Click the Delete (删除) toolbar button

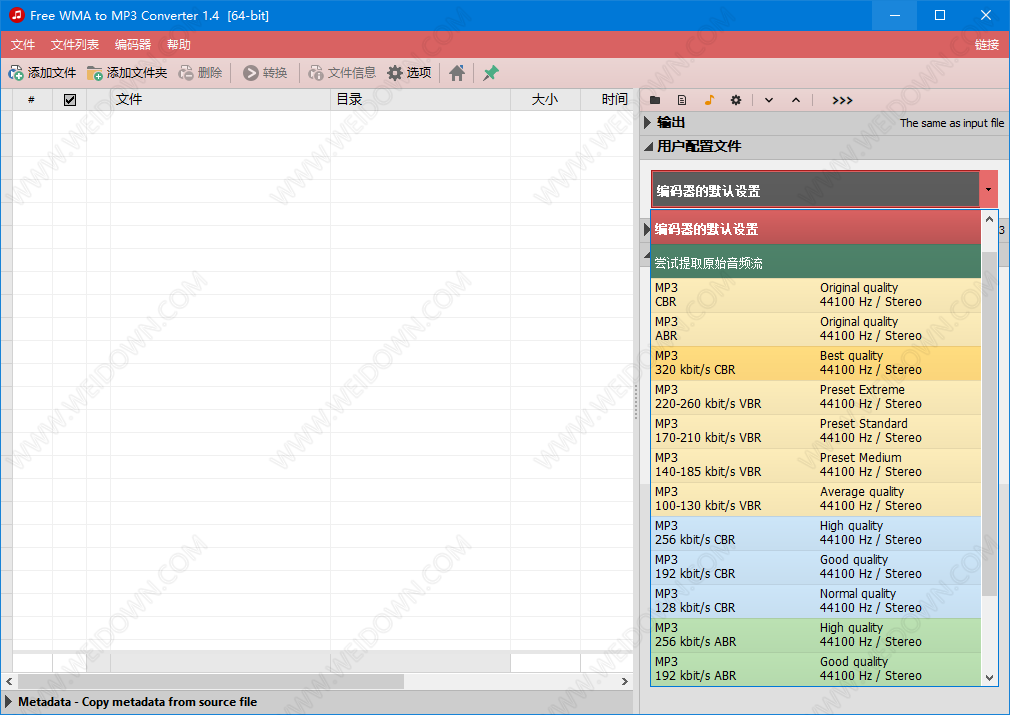pos(201,73)
